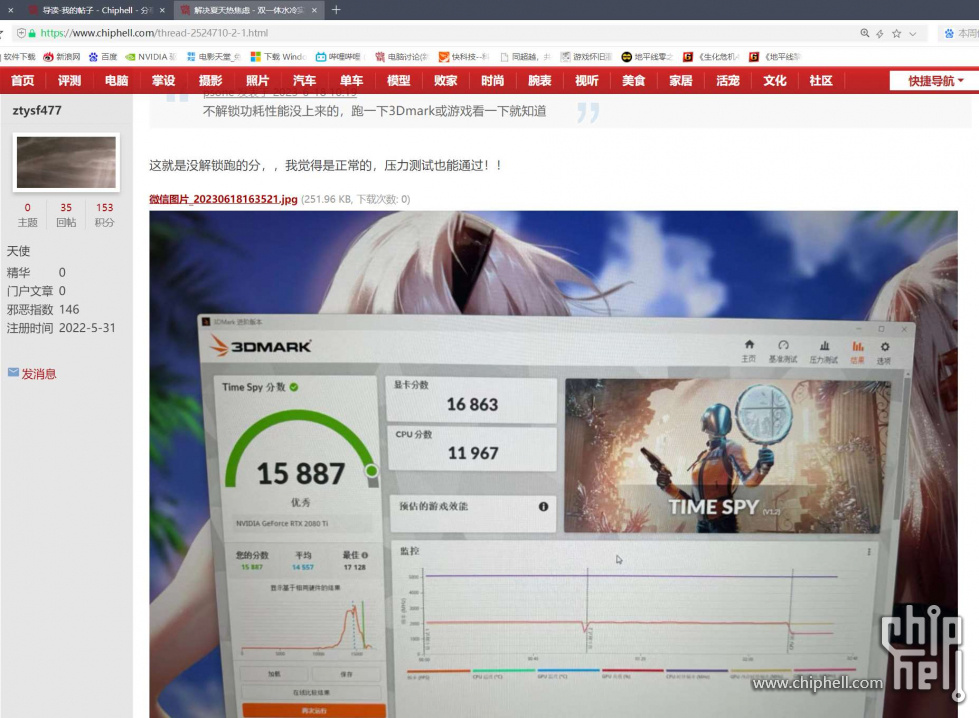The width and height of the screenshot is (979, 718).
Task: Open user profile ztysf477
Action: point(37,111)
